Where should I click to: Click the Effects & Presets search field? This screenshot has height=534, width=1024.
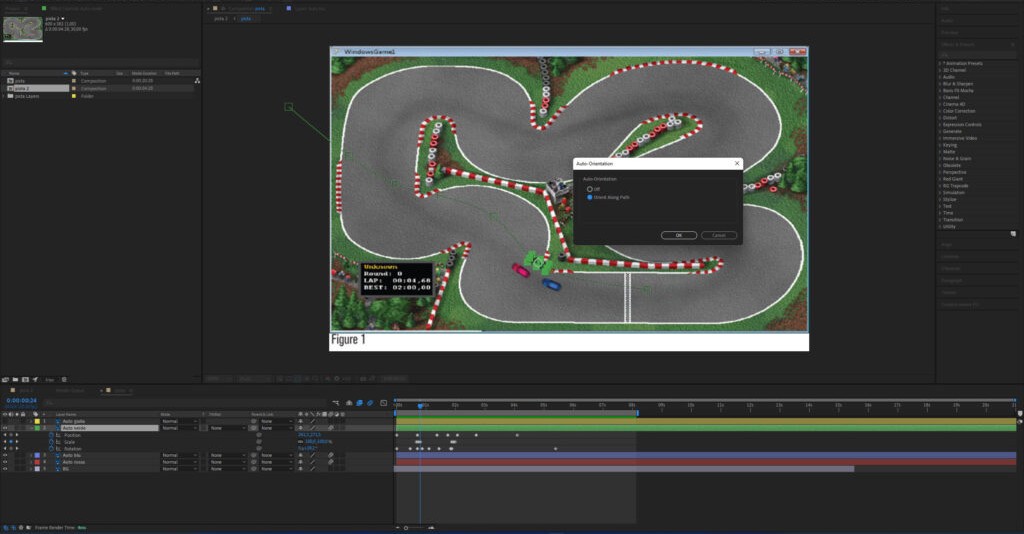[977, 55]
